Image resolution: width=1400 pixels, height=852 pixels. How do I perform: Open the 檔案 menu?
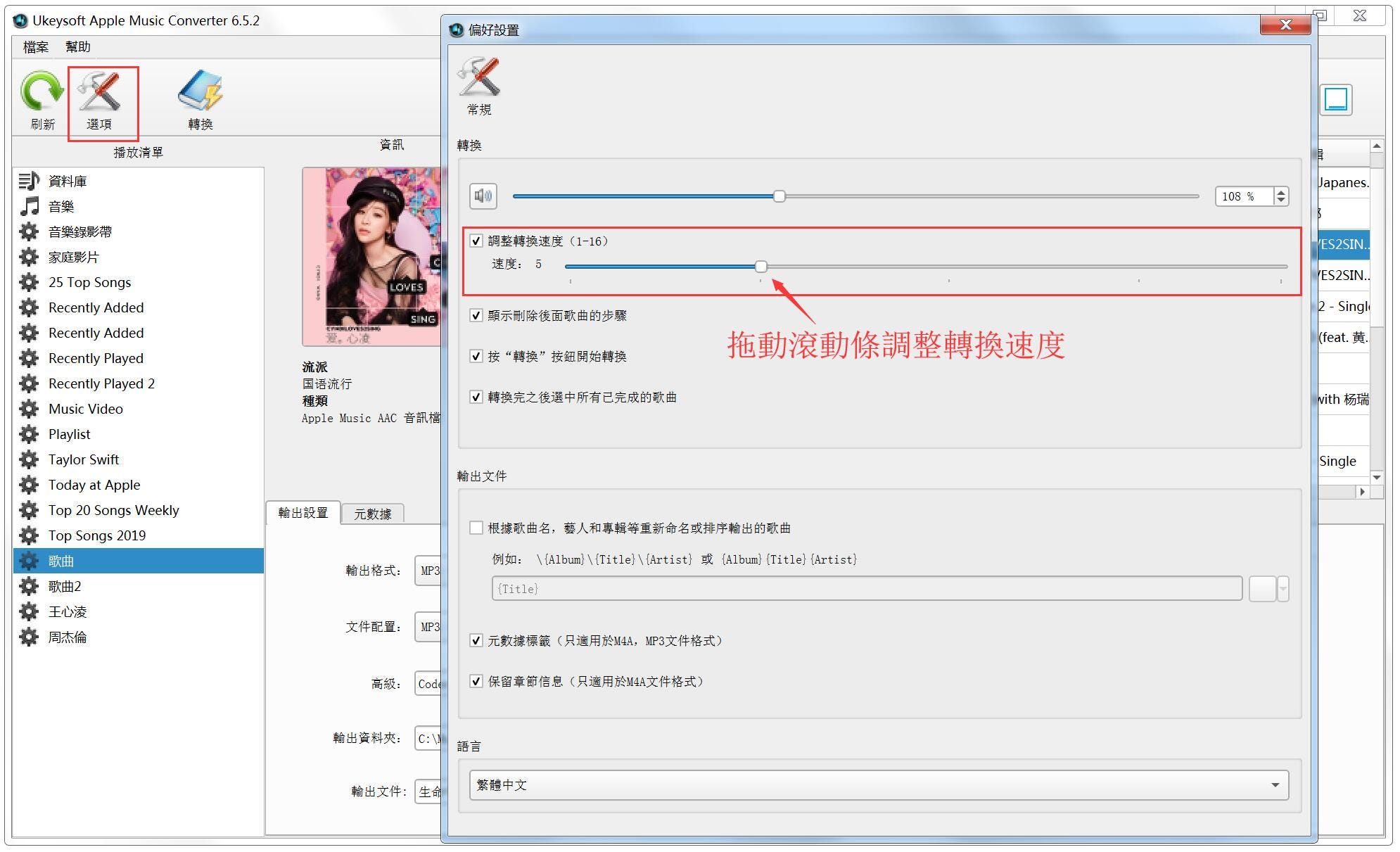click(x=36, y=47)
